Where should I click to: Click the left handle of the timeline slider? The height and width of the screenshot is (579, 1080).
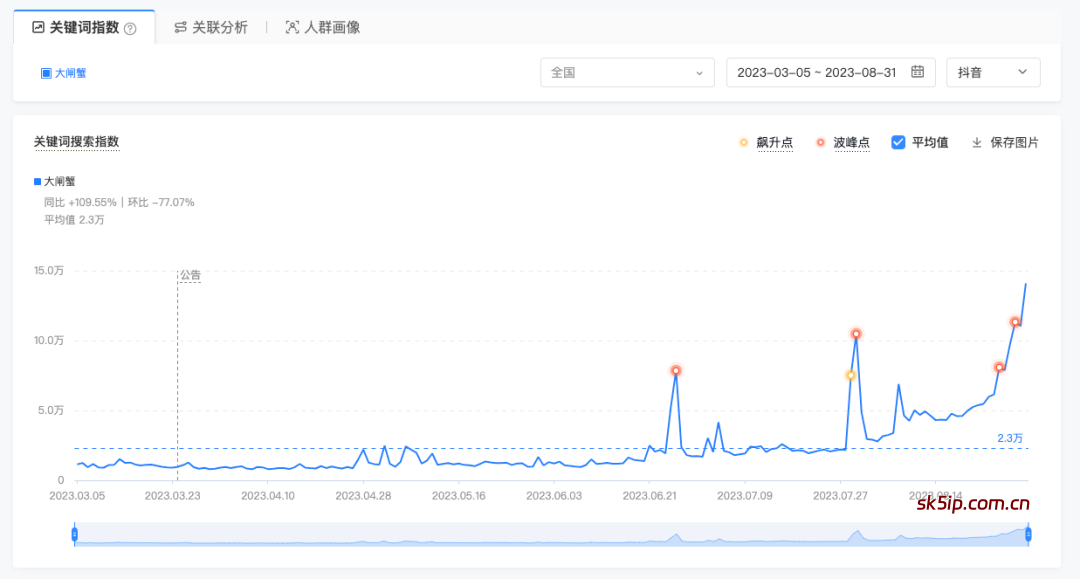[x=74, y=535]
